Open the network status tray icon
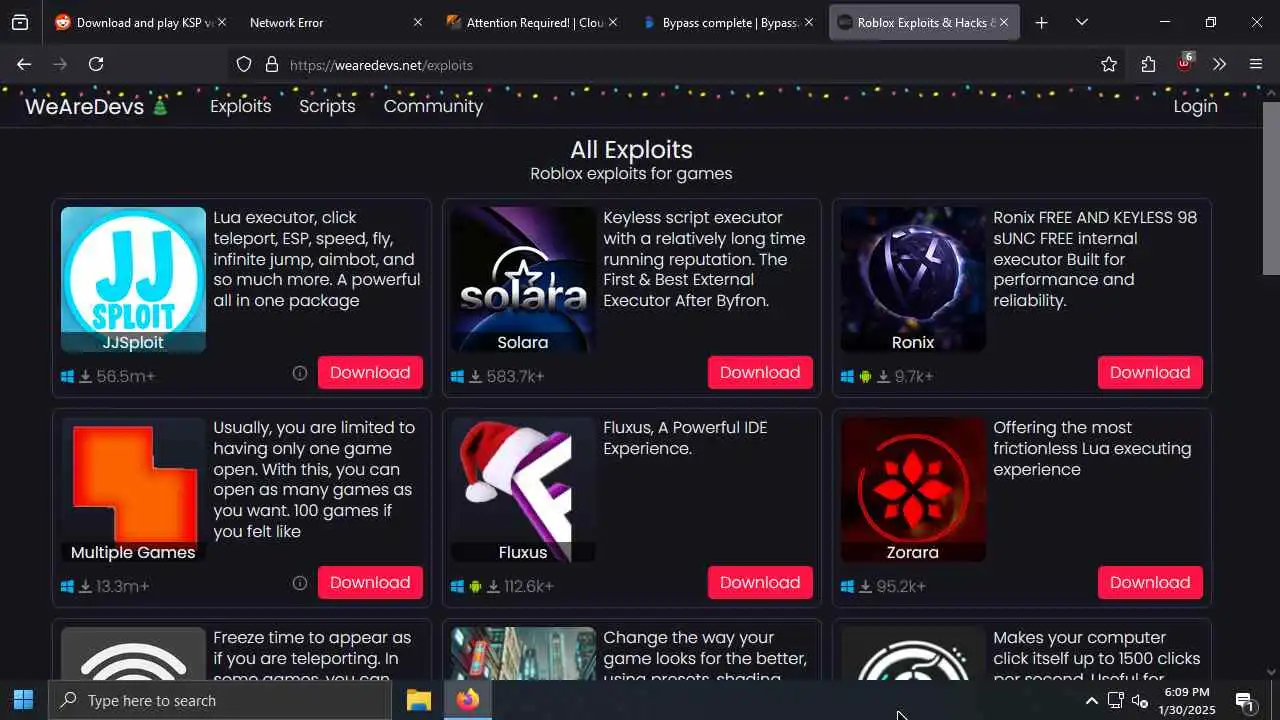 1115,701
